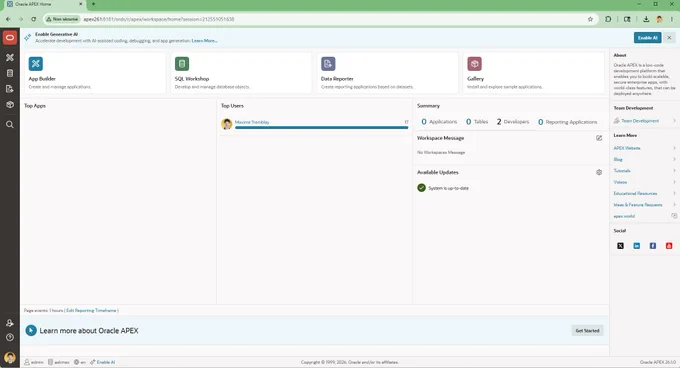Open the Tutorials link
This screenshot has width=680, height=368.
(x=622, y=170)
